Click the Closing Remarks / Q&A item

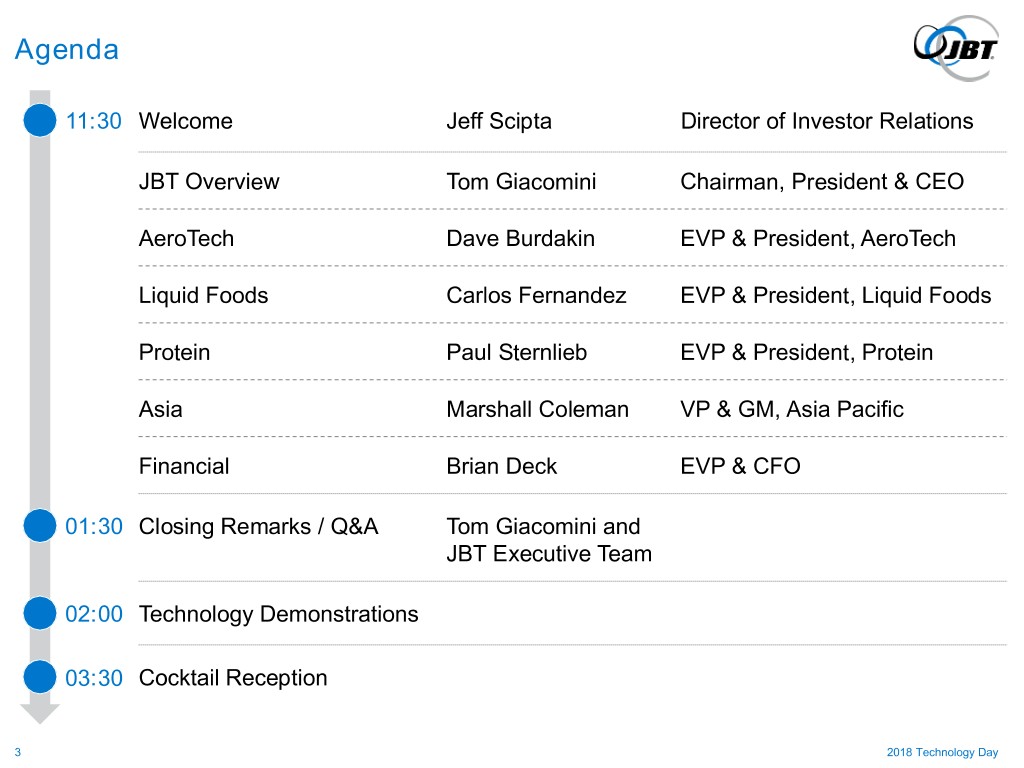coord(258,526)
